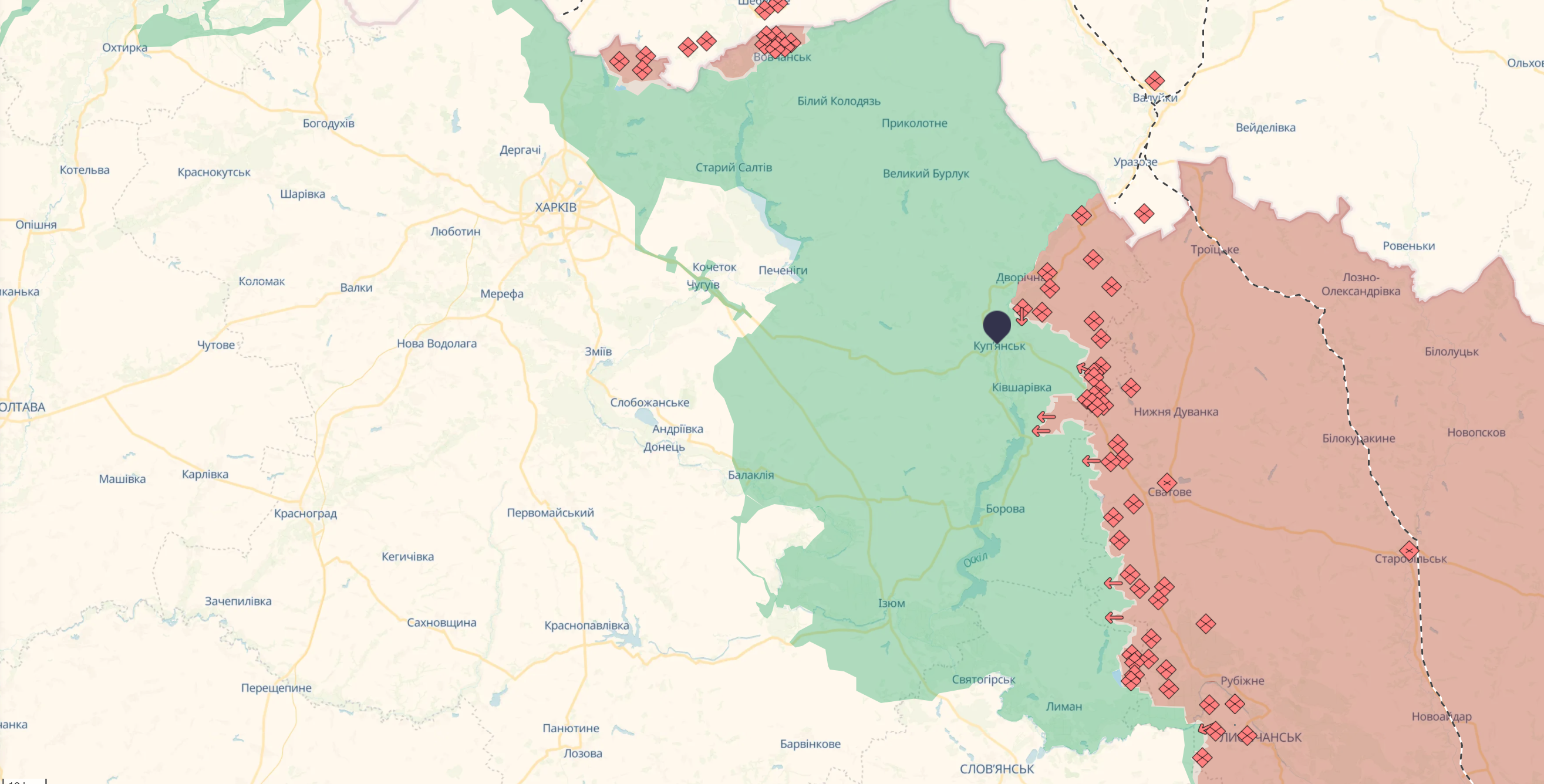Click the СЛОВ'ЯНСЬК city label
Screen dimensions: 1544x784
pyautogui.click(x=997, y=768)
